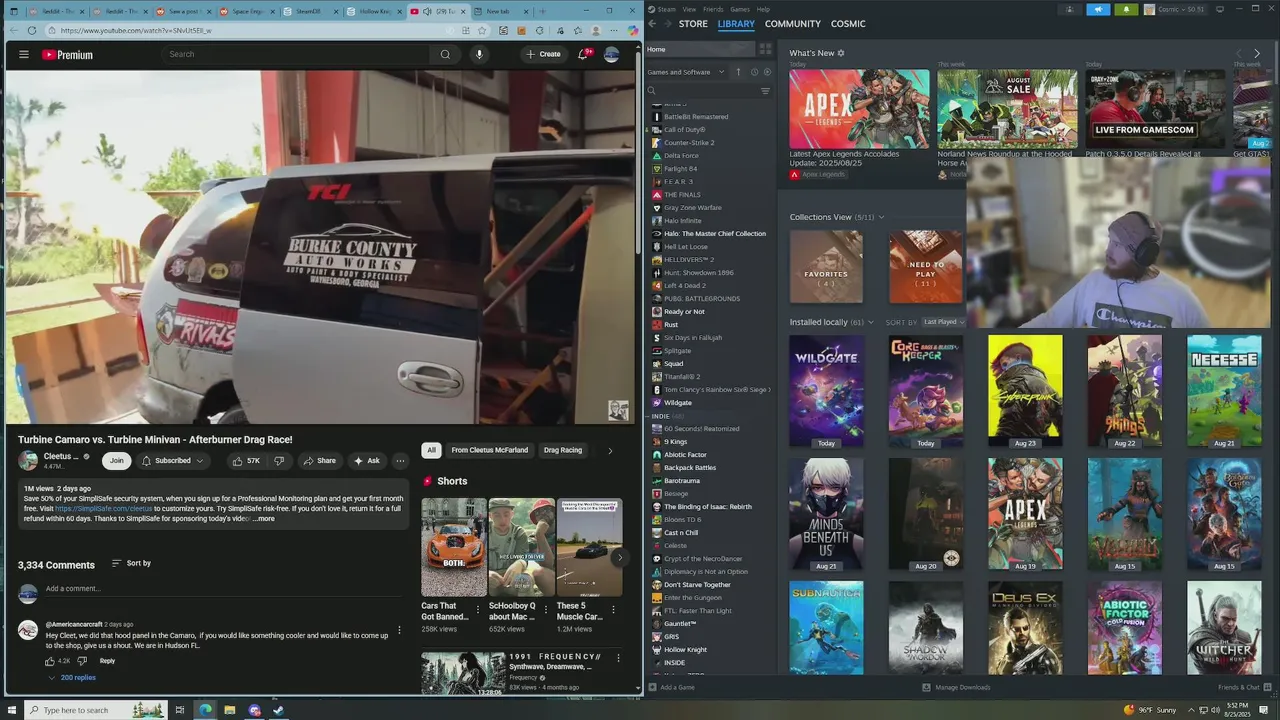Open File Explorer from the taskbar
The width and height of the screenshot is (1280, 720).
click(229, 710)
